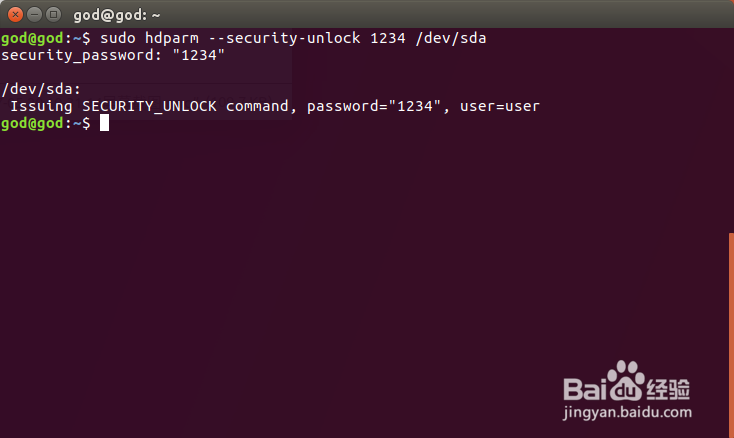Maximize the terminal window
The height and width of the screenshot is (438, 734).
pyautogui.click(x=53, y=15)
